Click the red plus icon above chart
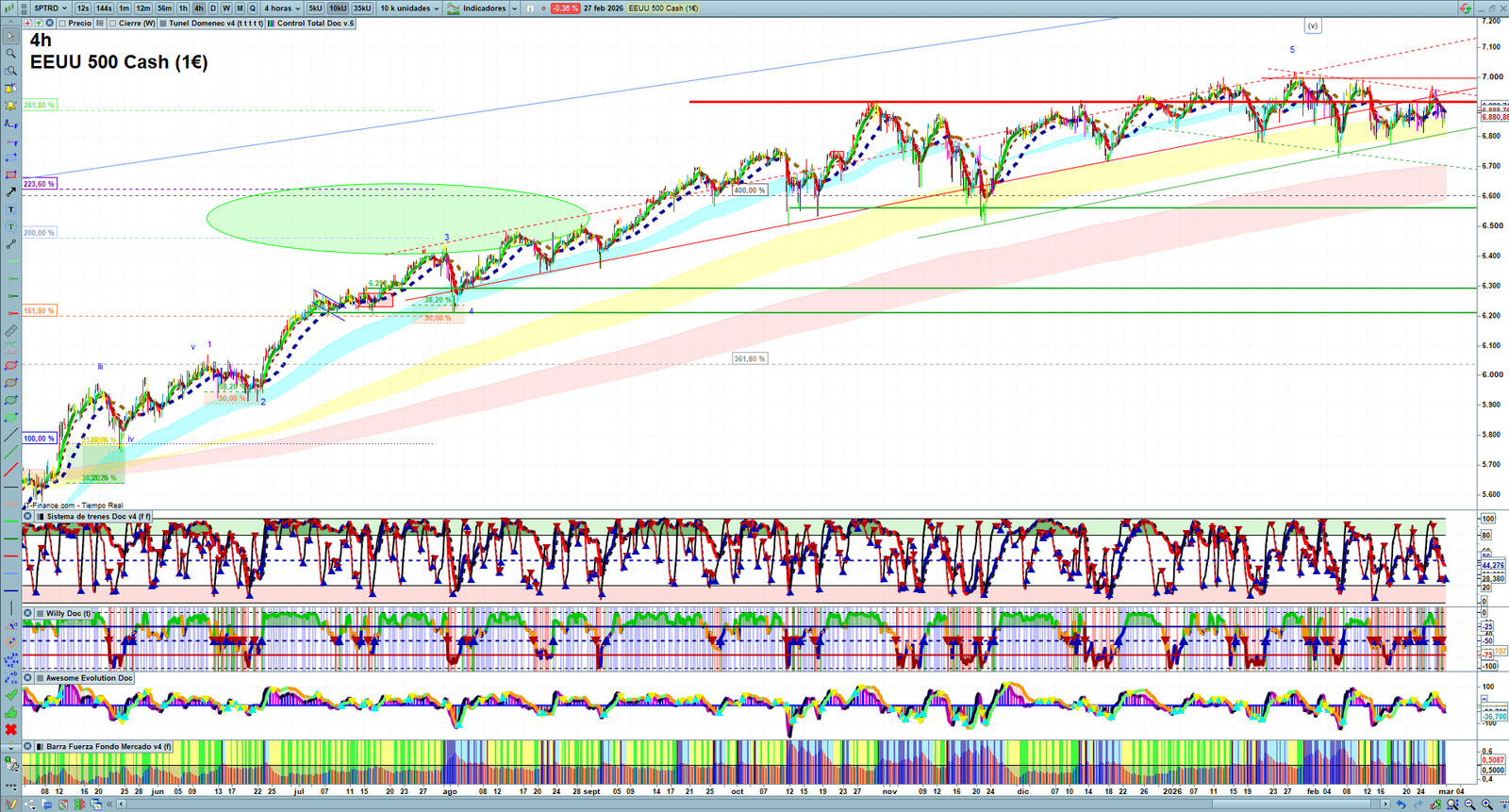The image size is (1509, 812). pyautogui.click(x=28, y=24)
